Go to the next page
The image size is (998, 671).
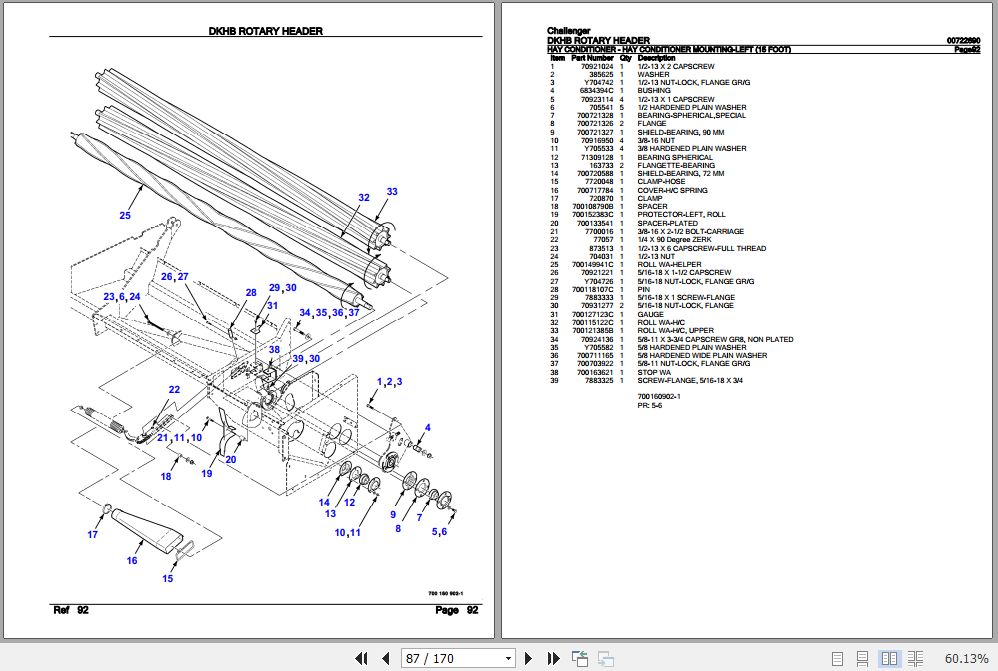(528, 658)
